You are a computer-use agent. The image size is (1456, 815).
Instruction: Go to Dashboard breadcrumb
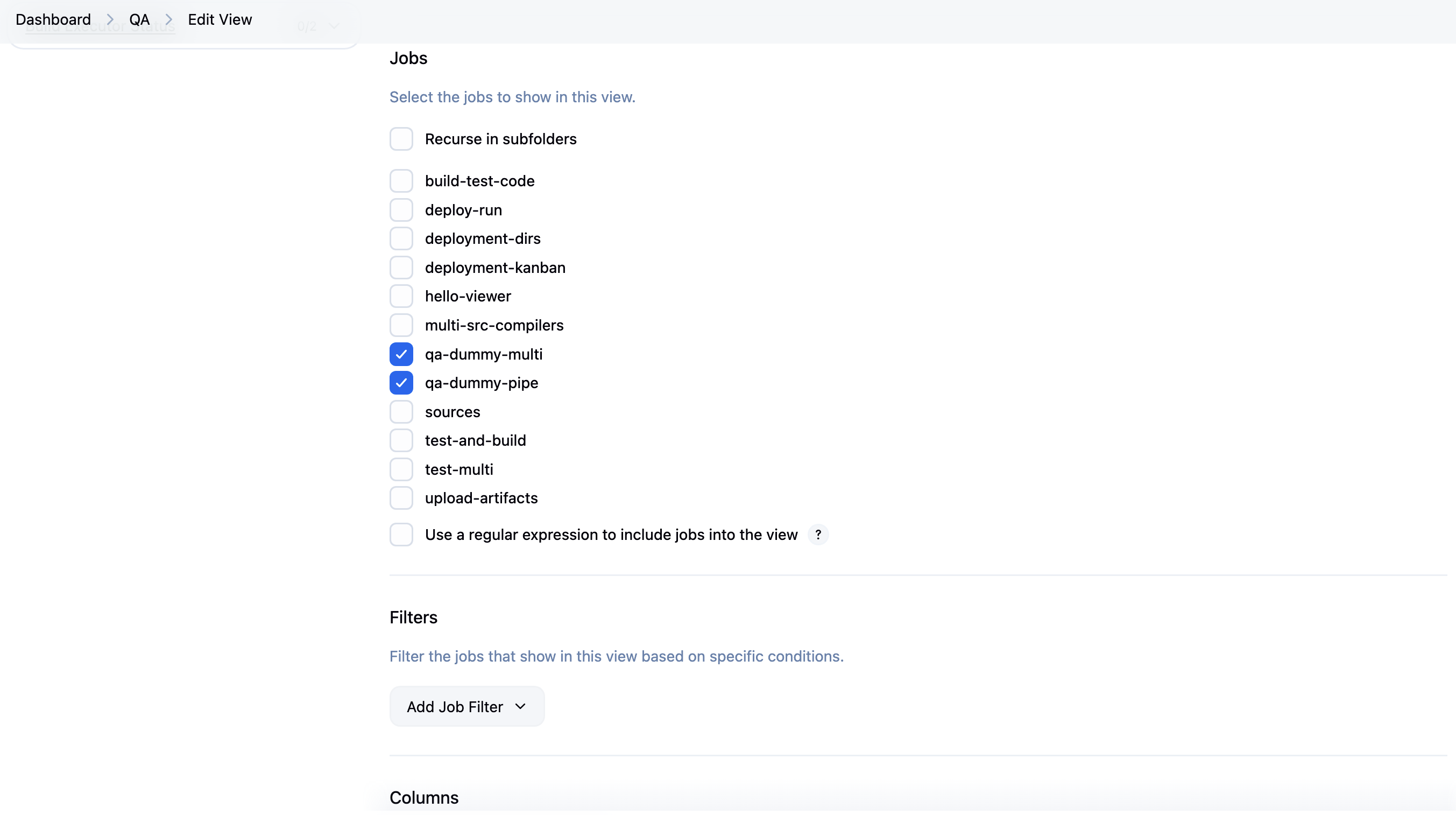(53, 20)
